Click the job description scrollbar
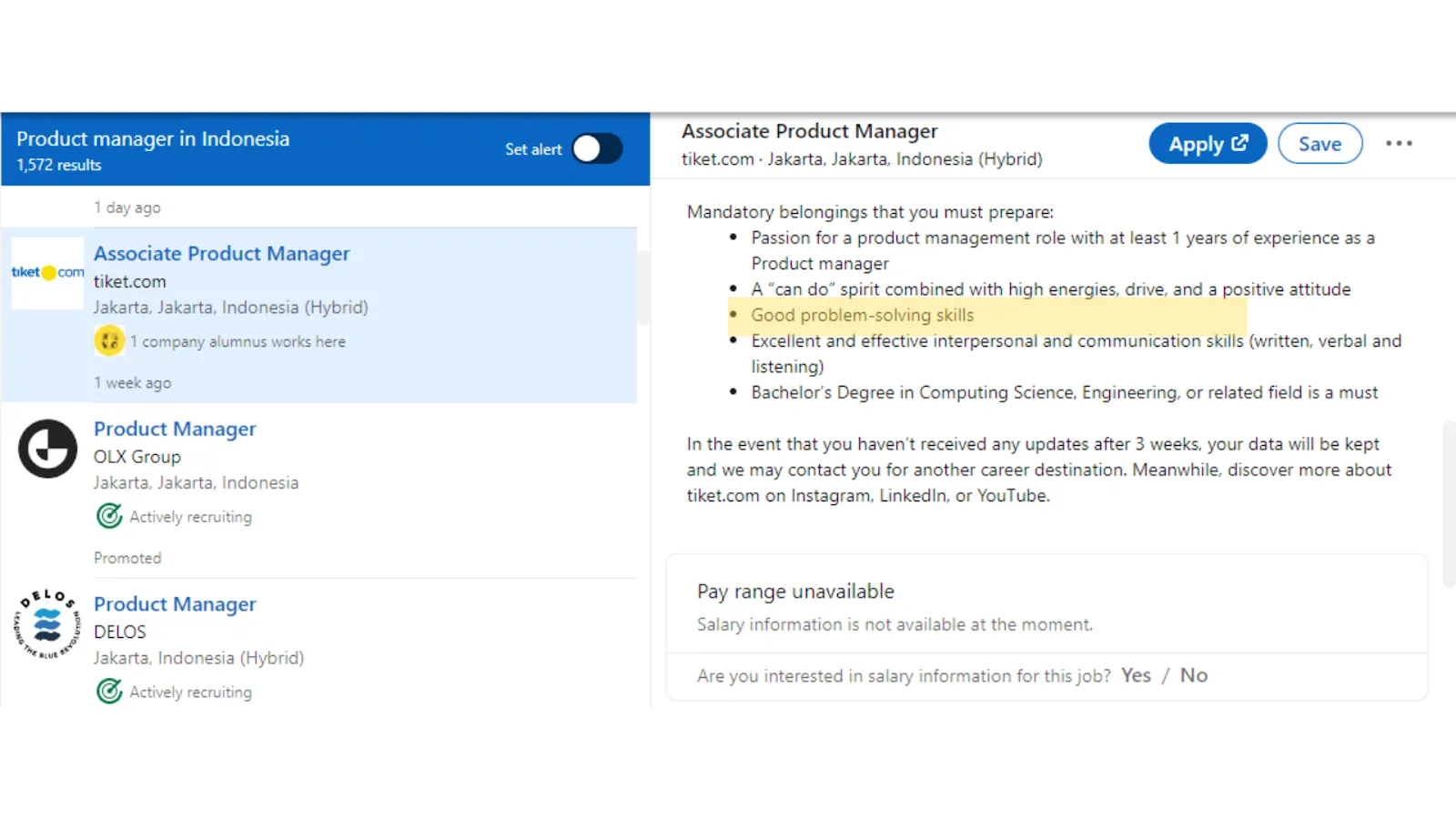Screen dimensions: 1456x819 [x=1449, y=503]
